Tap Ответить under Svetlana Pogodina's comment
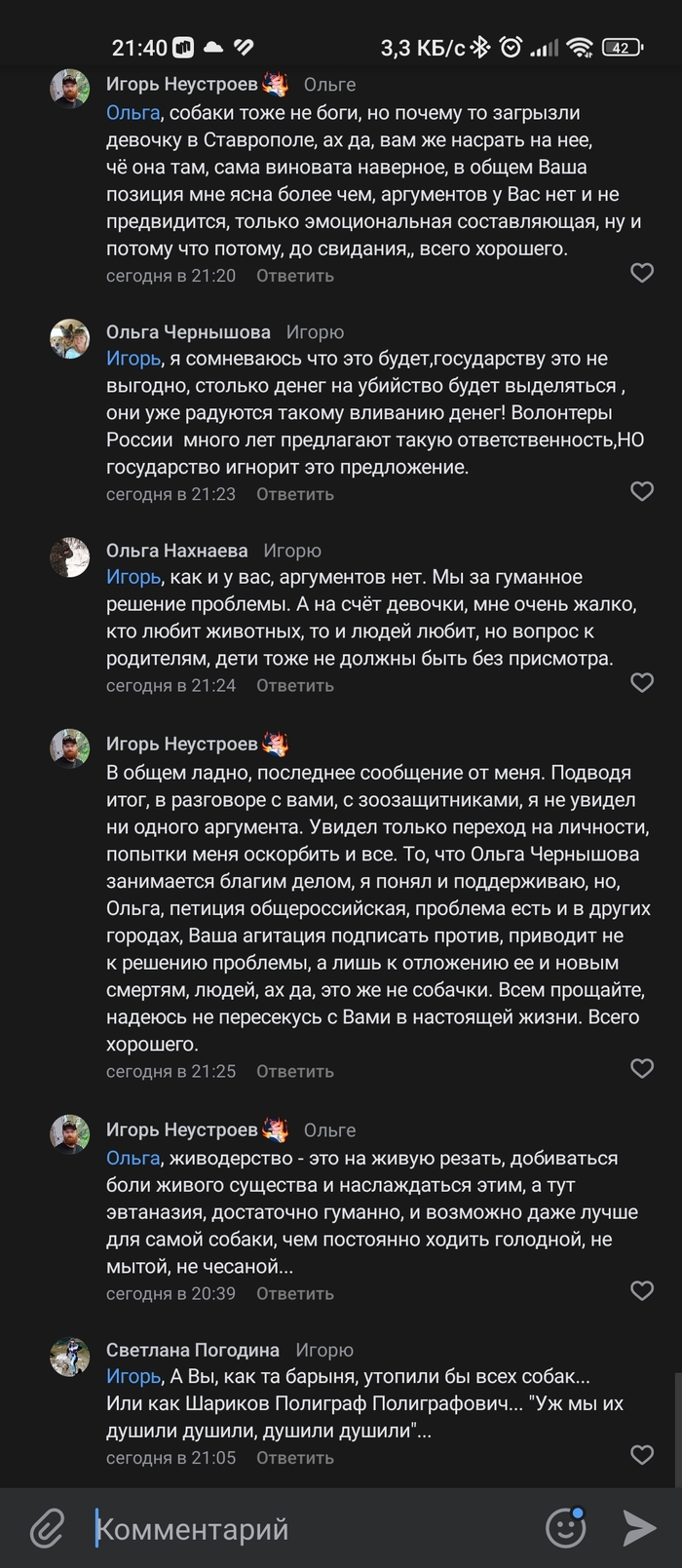Viewport: 682px width, 1568px height. [295, 1458]
